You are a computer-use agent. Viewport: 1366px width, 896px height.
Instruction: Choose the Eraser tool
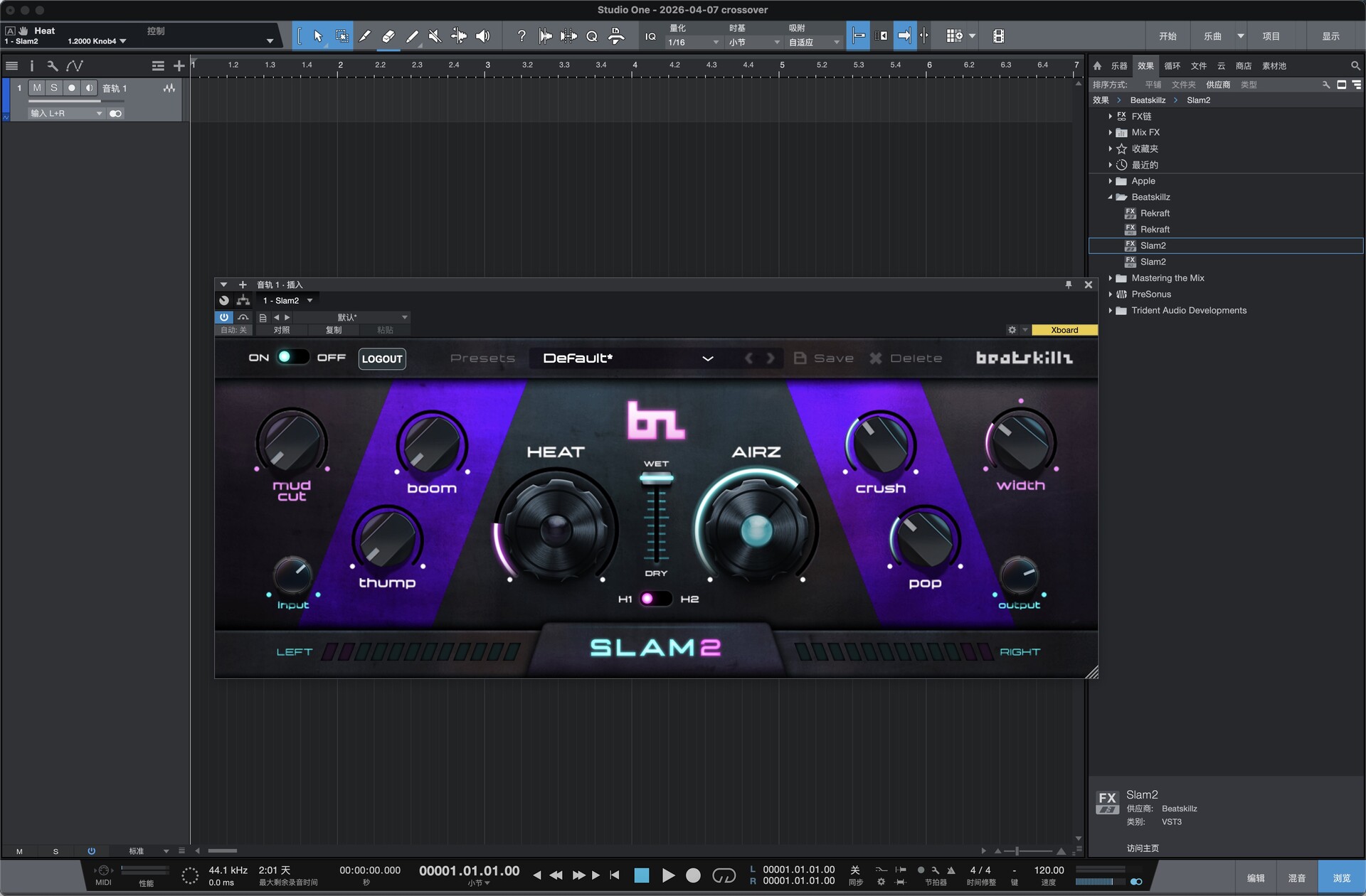pos(388,36)
